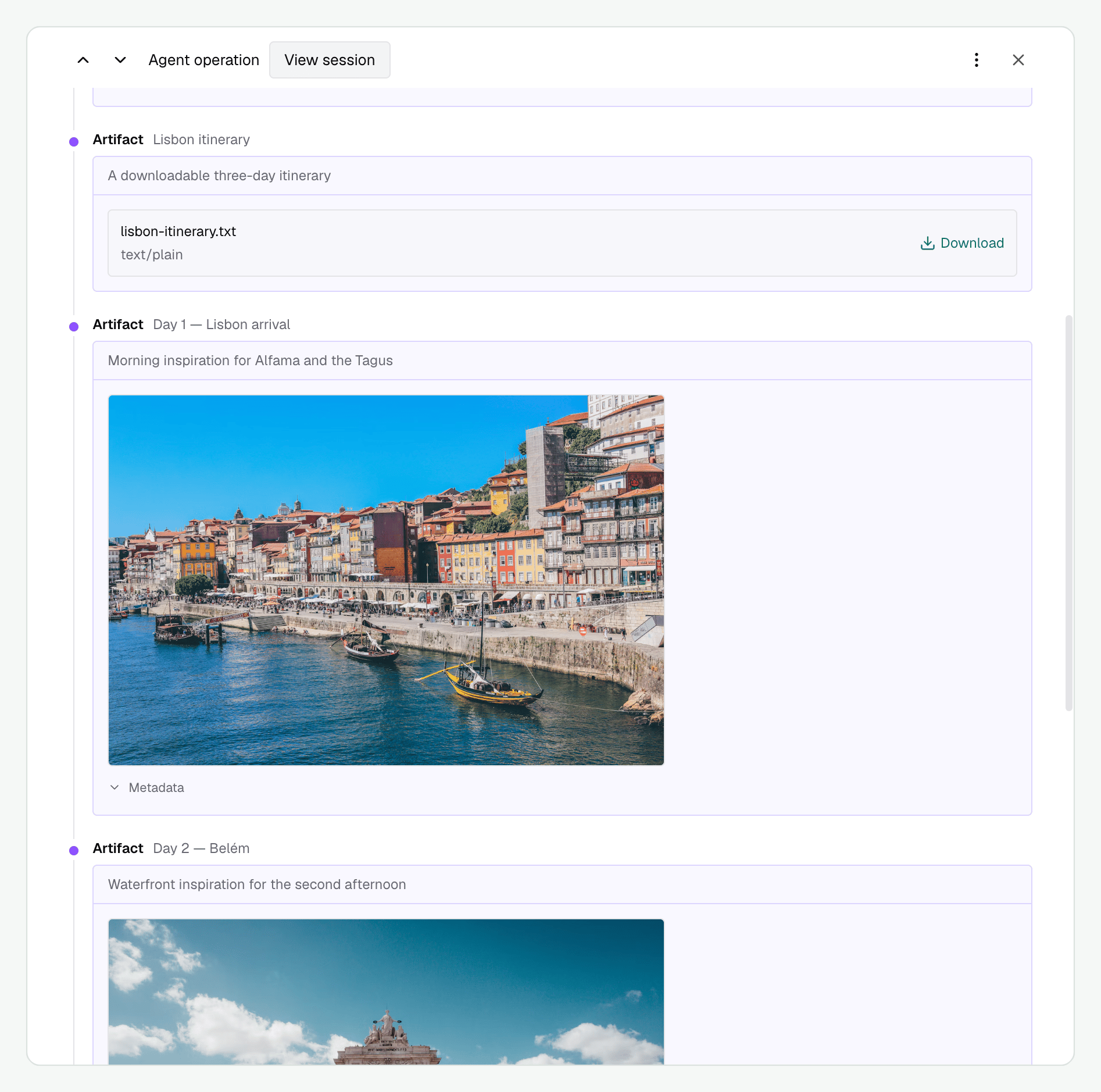Click the text/plain file type label
Image resolution: width=1101 pixels, height=1092 pixels.
pos(152,255)
